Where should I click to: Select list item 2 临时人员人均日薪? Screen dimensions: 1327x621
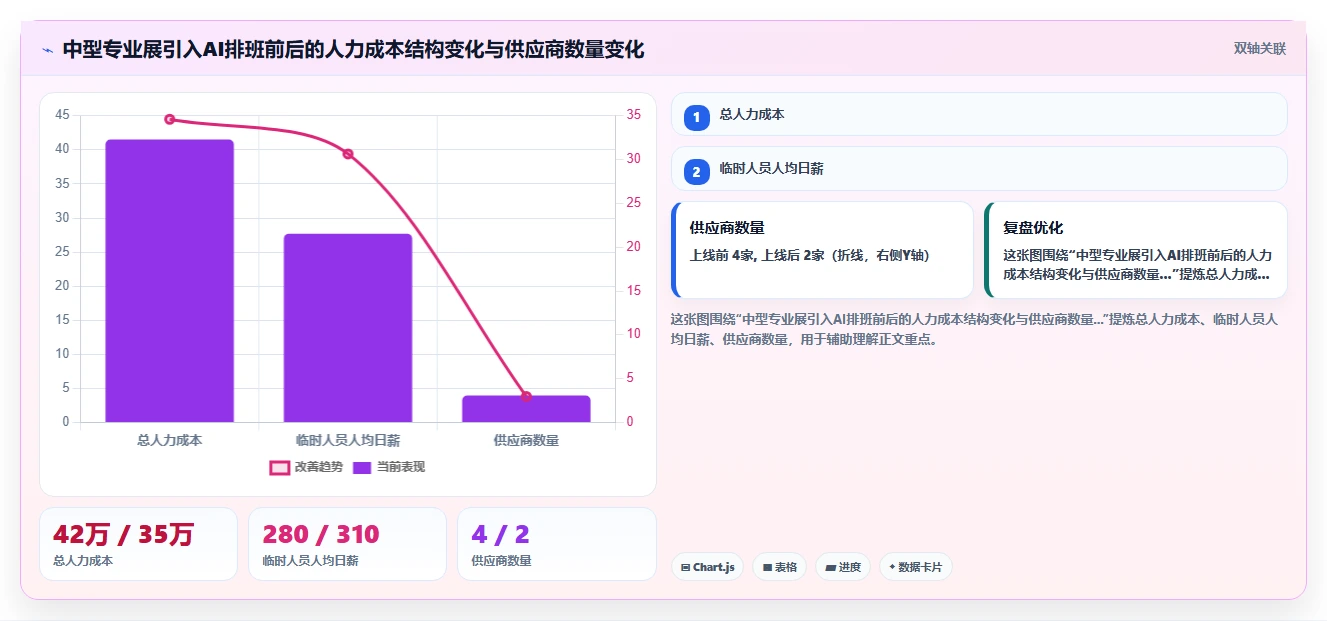tap(979, 169)
